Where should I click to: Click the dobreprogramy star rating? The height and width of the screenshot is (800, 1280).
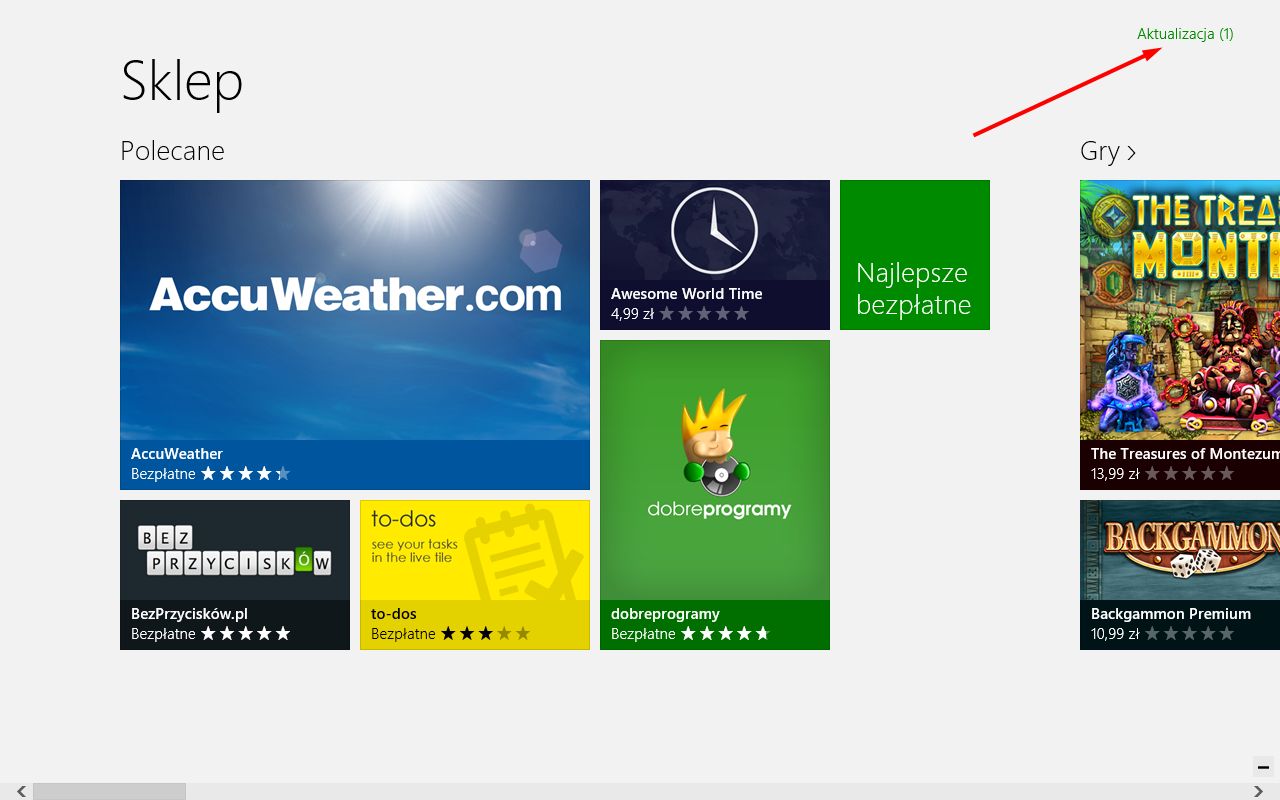click(x=726, y=634)
